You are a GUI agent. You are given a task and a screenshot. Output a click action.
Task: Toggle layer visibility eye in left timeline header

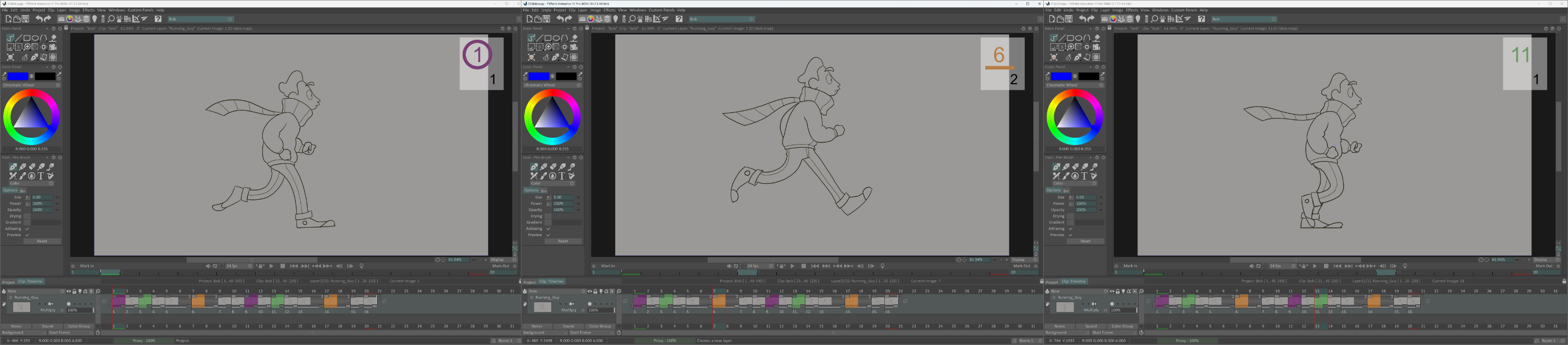coord(68,291)
